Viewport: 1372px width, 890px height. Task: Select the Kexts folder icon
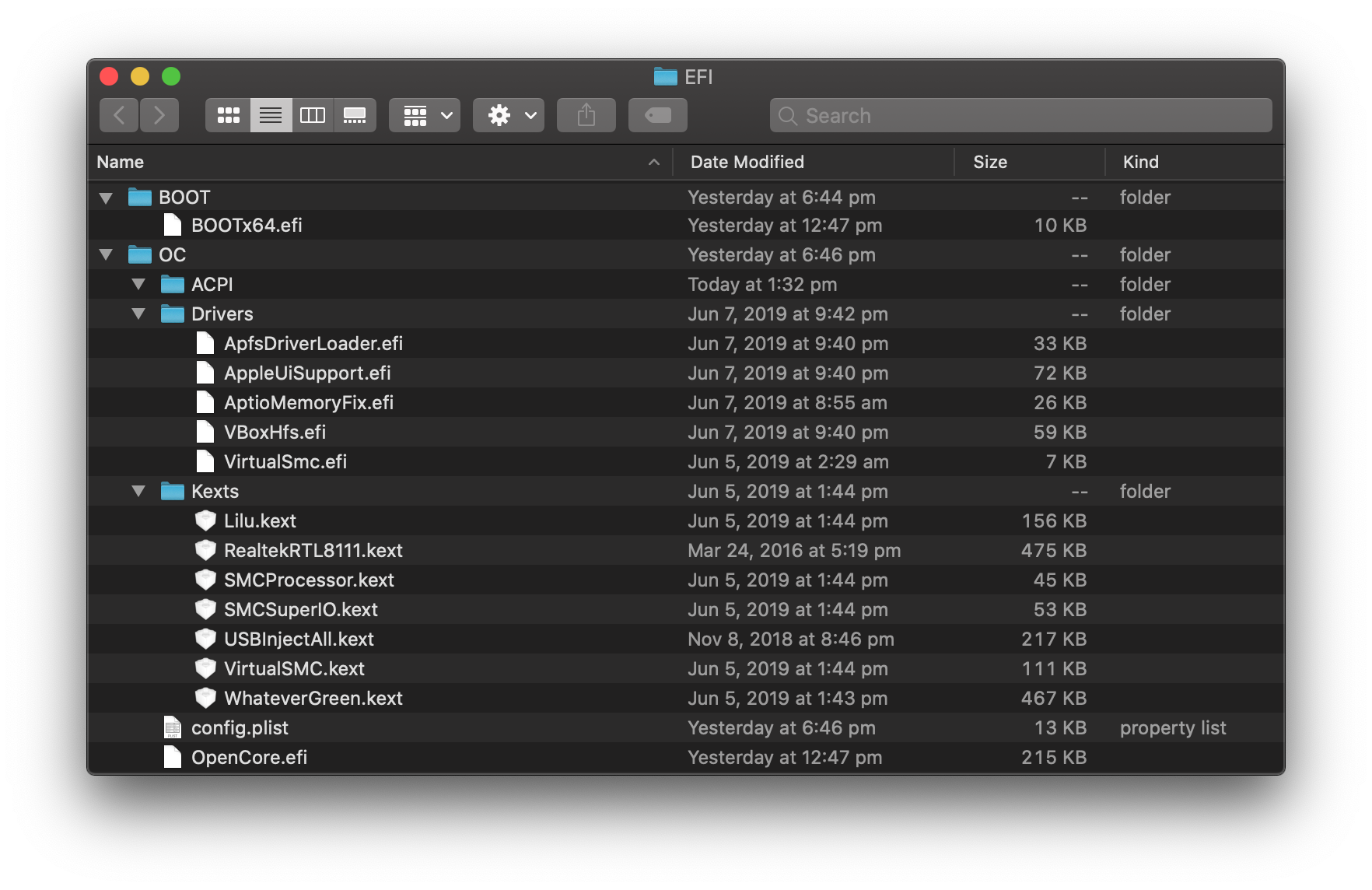click(173, 491)
